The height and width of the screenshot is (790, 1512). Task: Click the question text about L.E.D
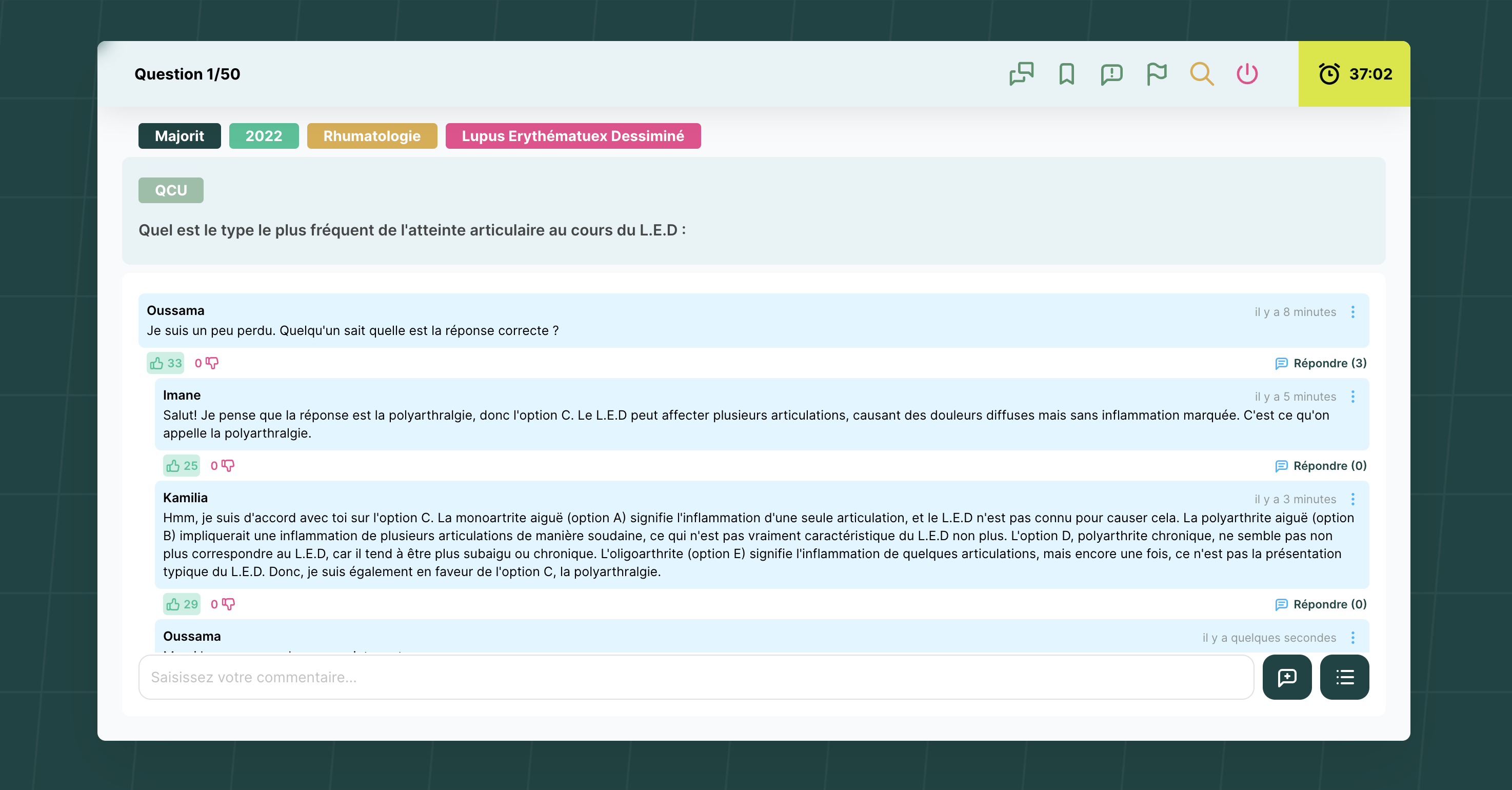pyautogui.click(x=412, y=230)
